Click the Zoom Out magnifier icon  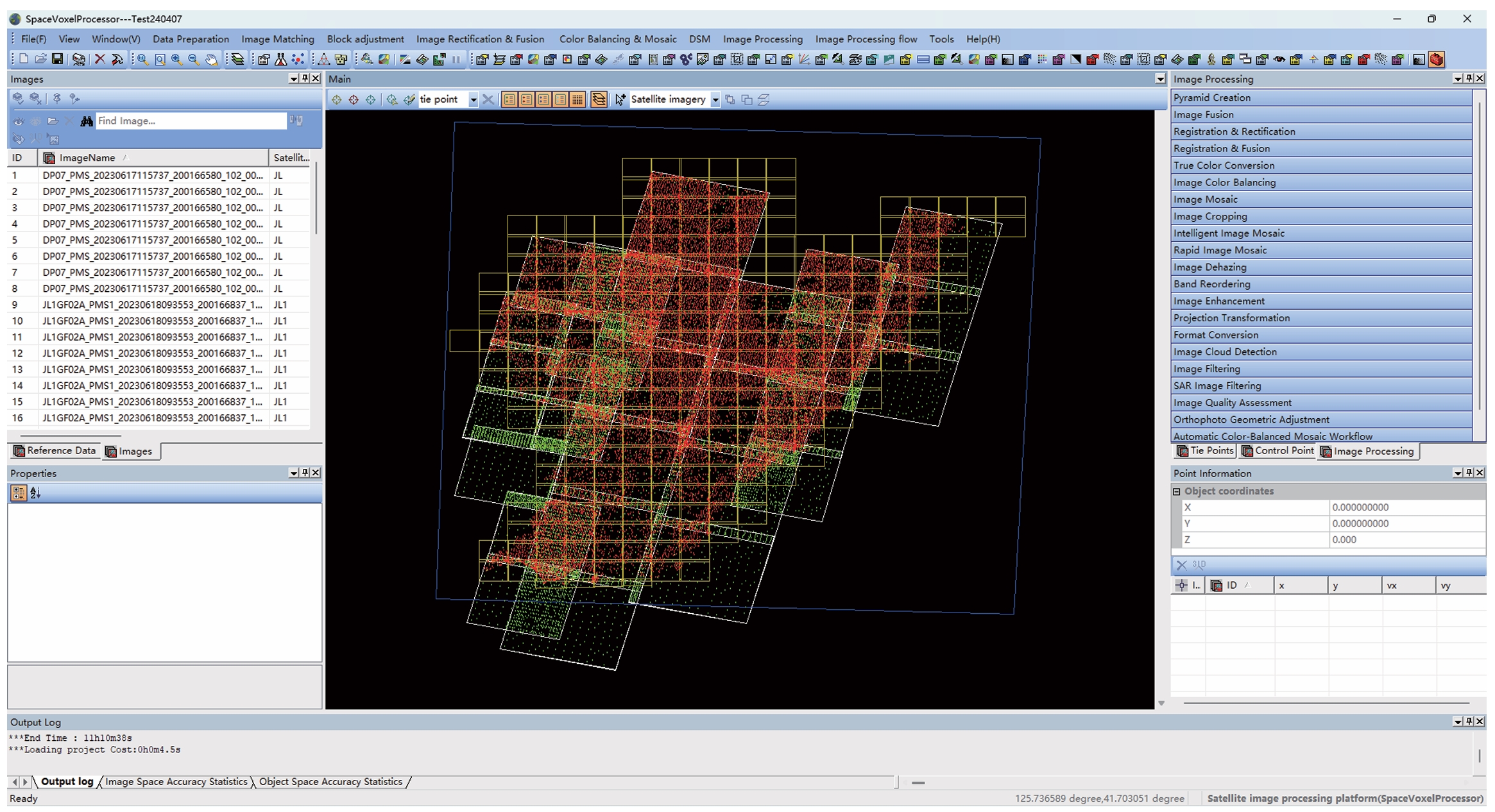pyautogui.click(x=194, y=60)
